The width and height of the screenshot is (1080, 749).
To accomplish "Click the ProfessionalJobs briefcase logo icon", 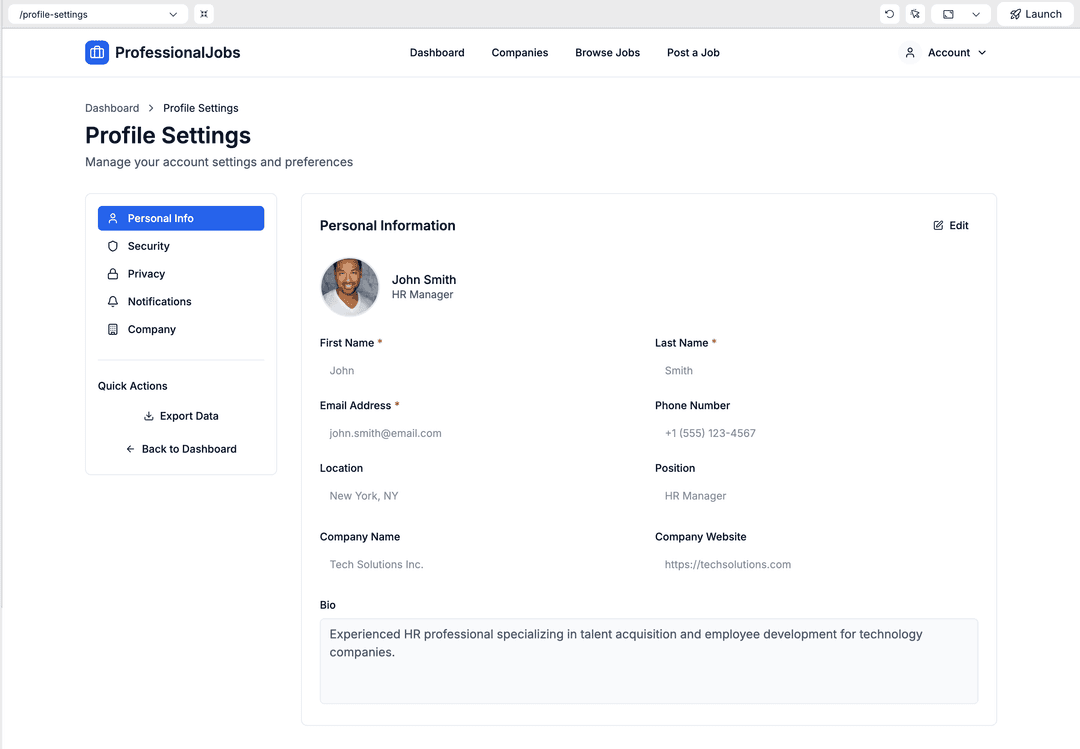I will coord(97,53).
